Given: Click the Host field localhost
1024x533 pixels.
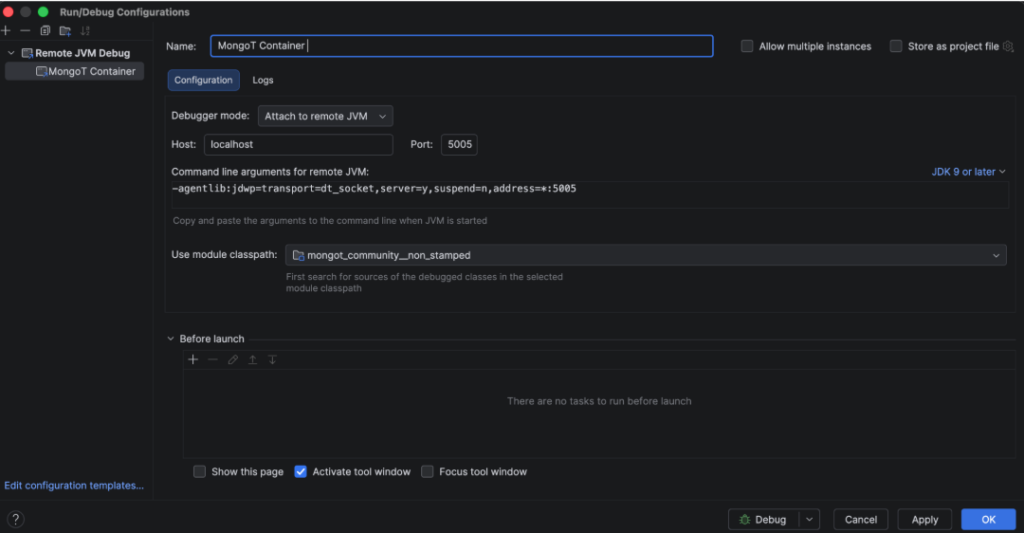Looking at the screenshot, I should coord(298,144).
